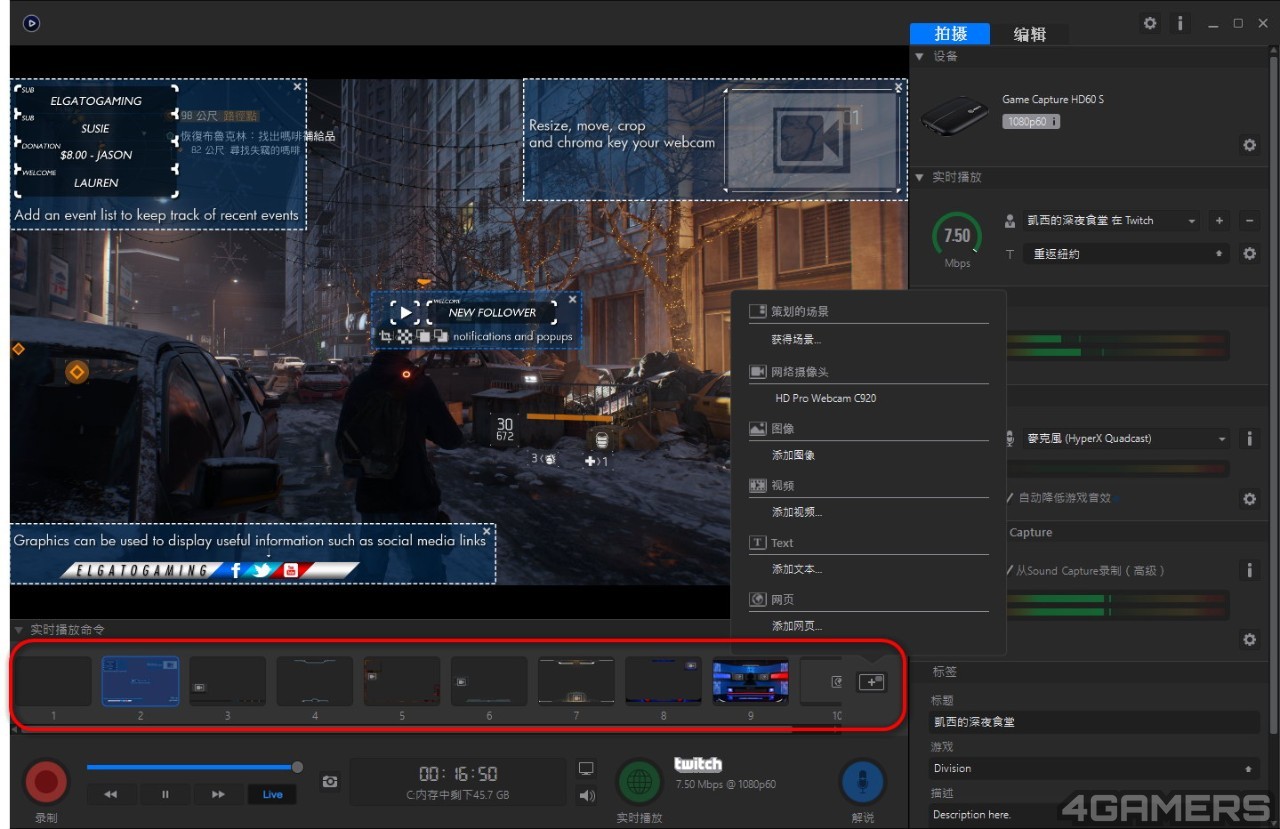This screenshot has height=829, width=1280.
Task: Open the 重返纽约 title dropdown
Action: (1127, 254)
